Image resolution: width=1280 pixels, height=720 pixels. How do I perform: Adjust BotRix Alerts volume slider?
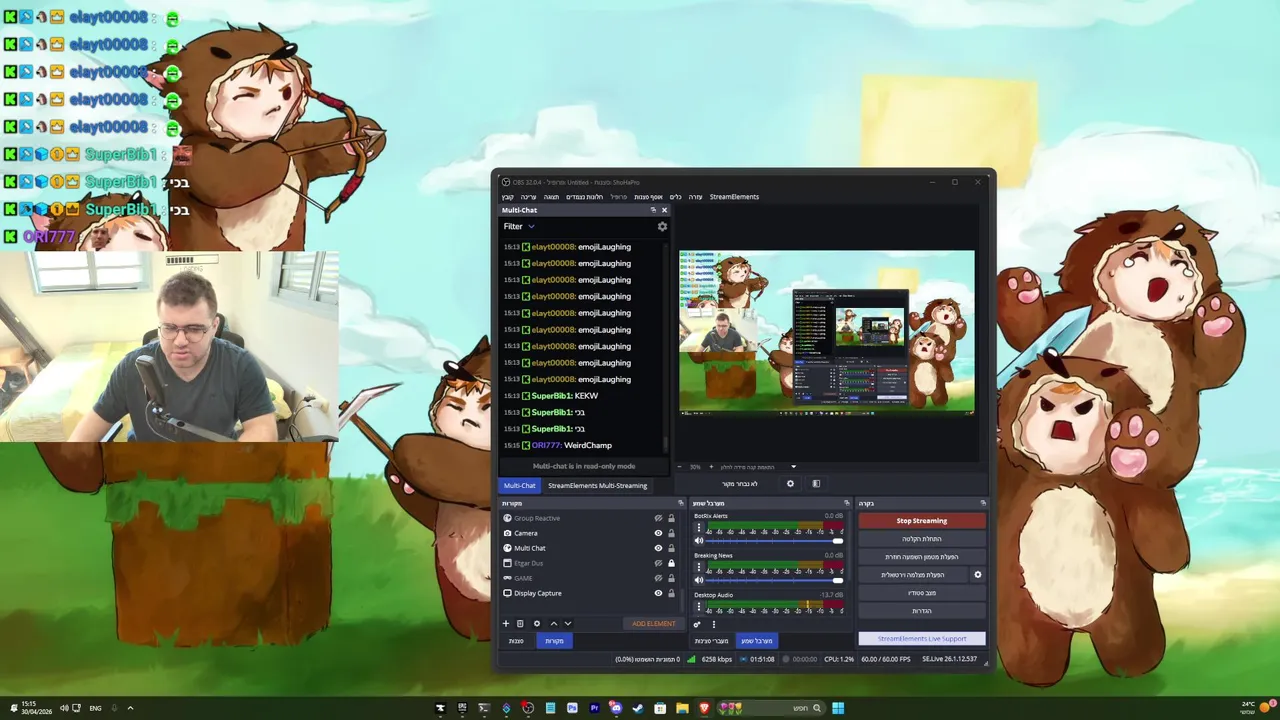(774, 541)
